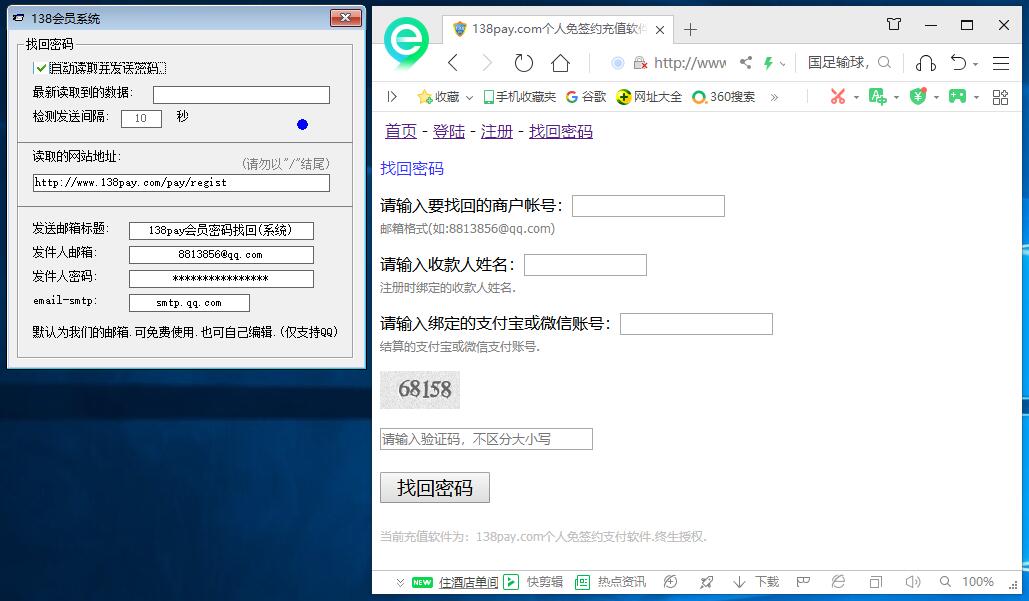The image size is (1029, 601).
Task: Reload the page with the refresh icon
Action: pyautogui.click(x=523, y=63)
